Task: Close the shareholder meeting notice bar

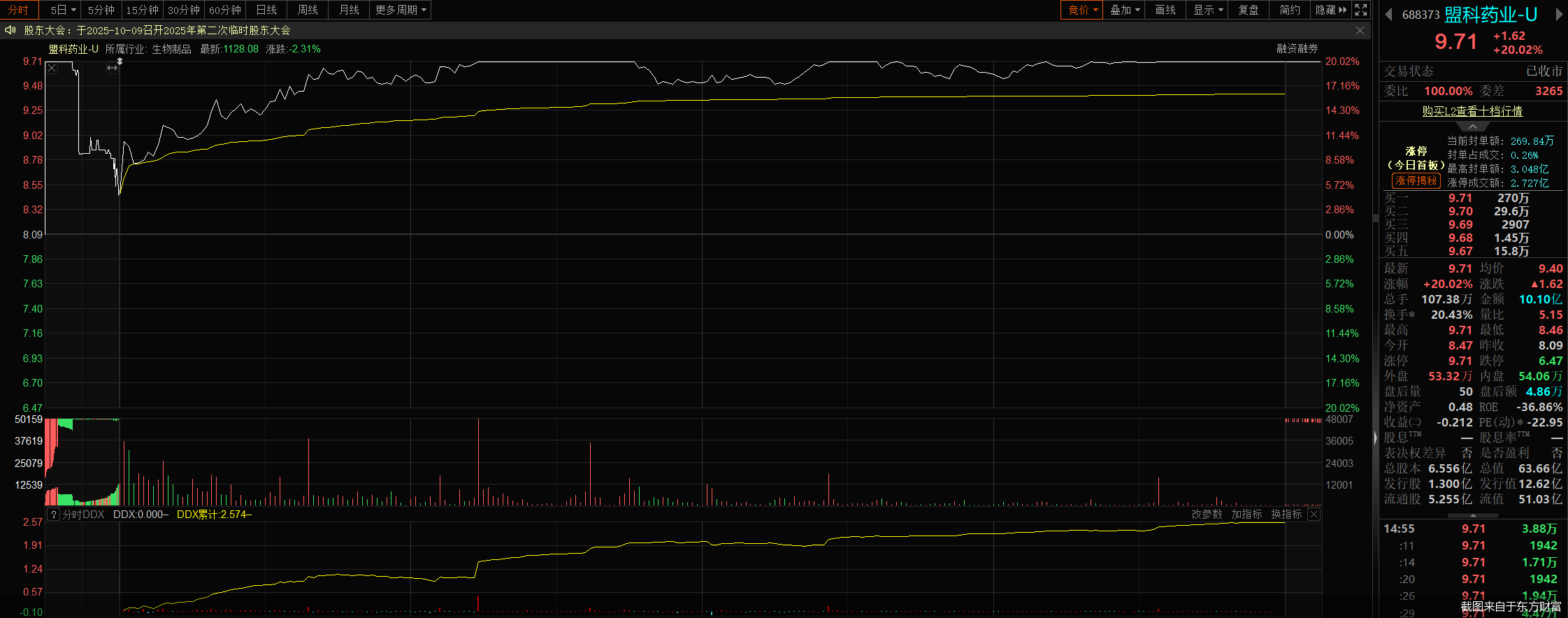Action: (1360, 31)
